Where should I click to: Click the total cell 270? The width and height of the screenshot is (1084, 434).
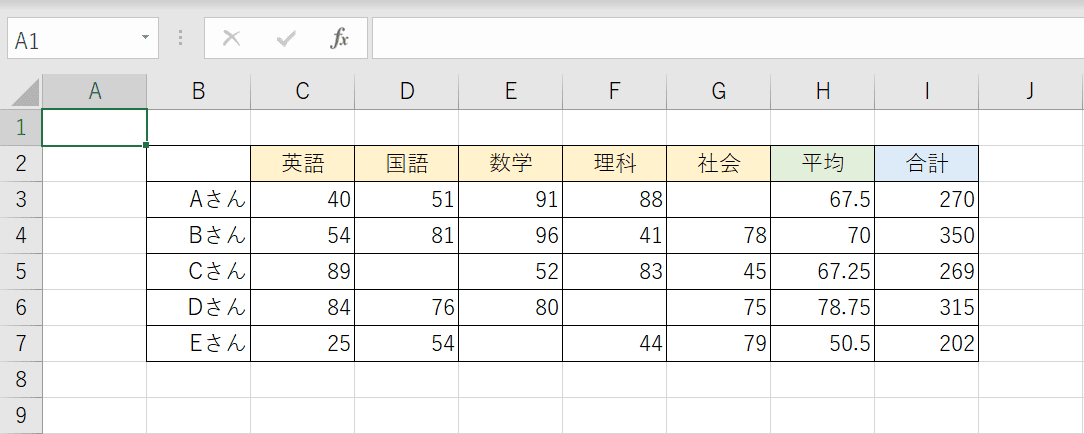[926, 200]
